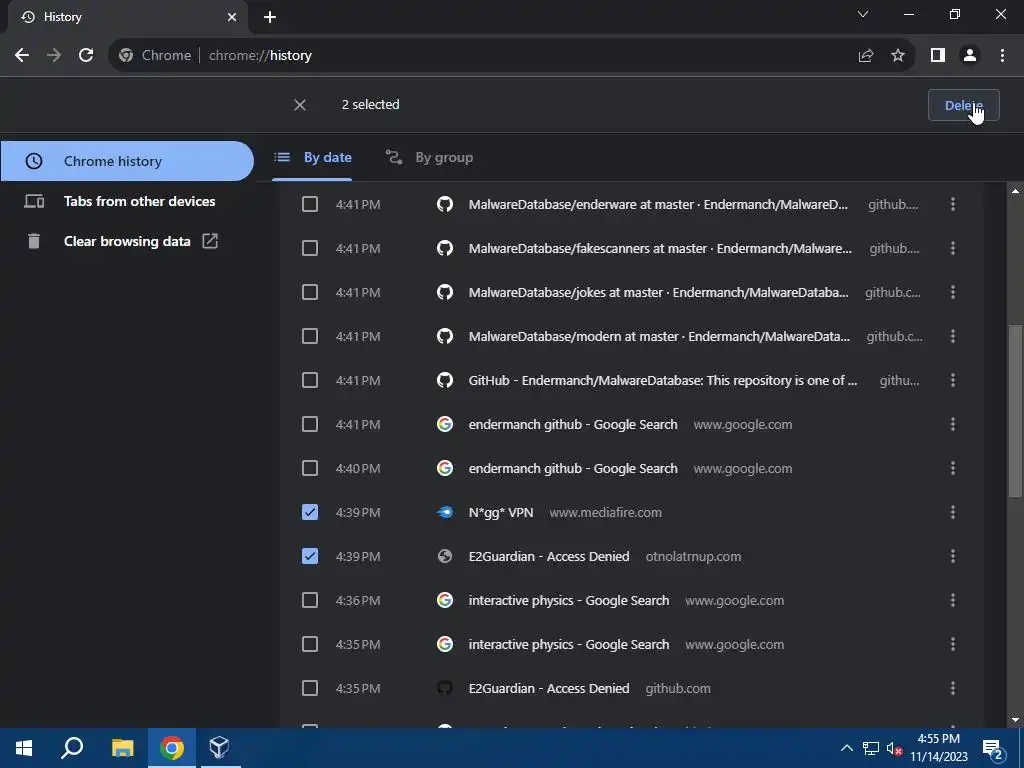The width and height of the screenshot is (1024, 768).
Task: Click the network tray icon
Action: pyautogui.click(x=871, y=748)
